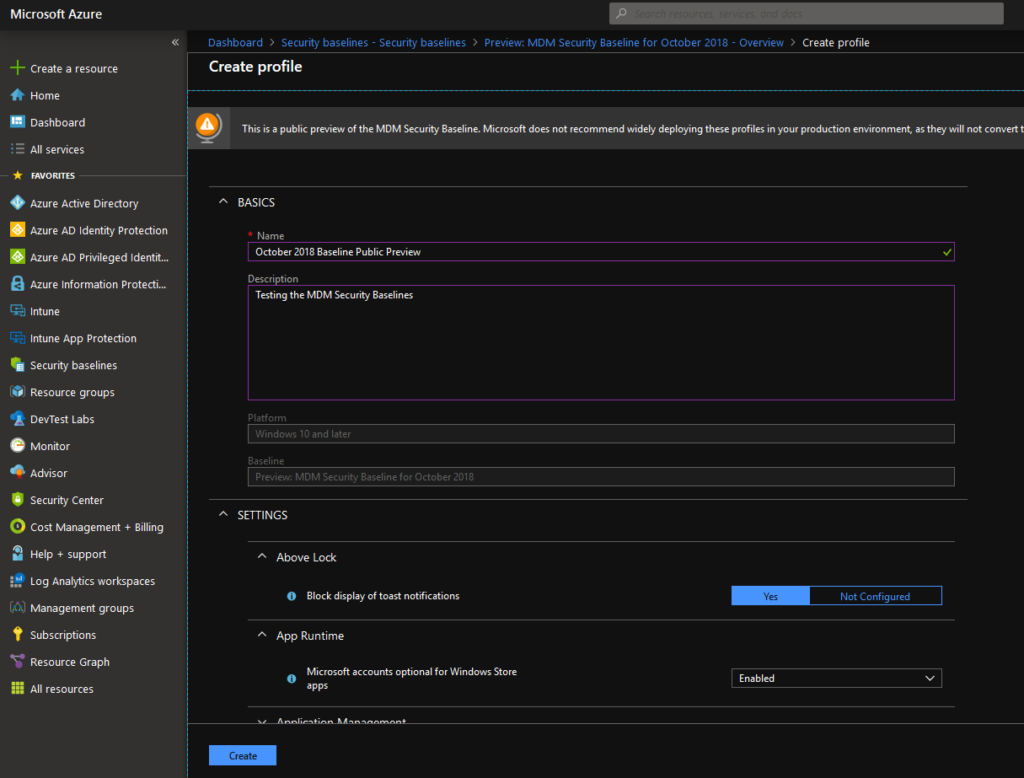The height and width of the screenshot is (778, 1024).
Task: Open MDM Security Baseline Overview breadcrumb
Action: click(x=633, y=42)
